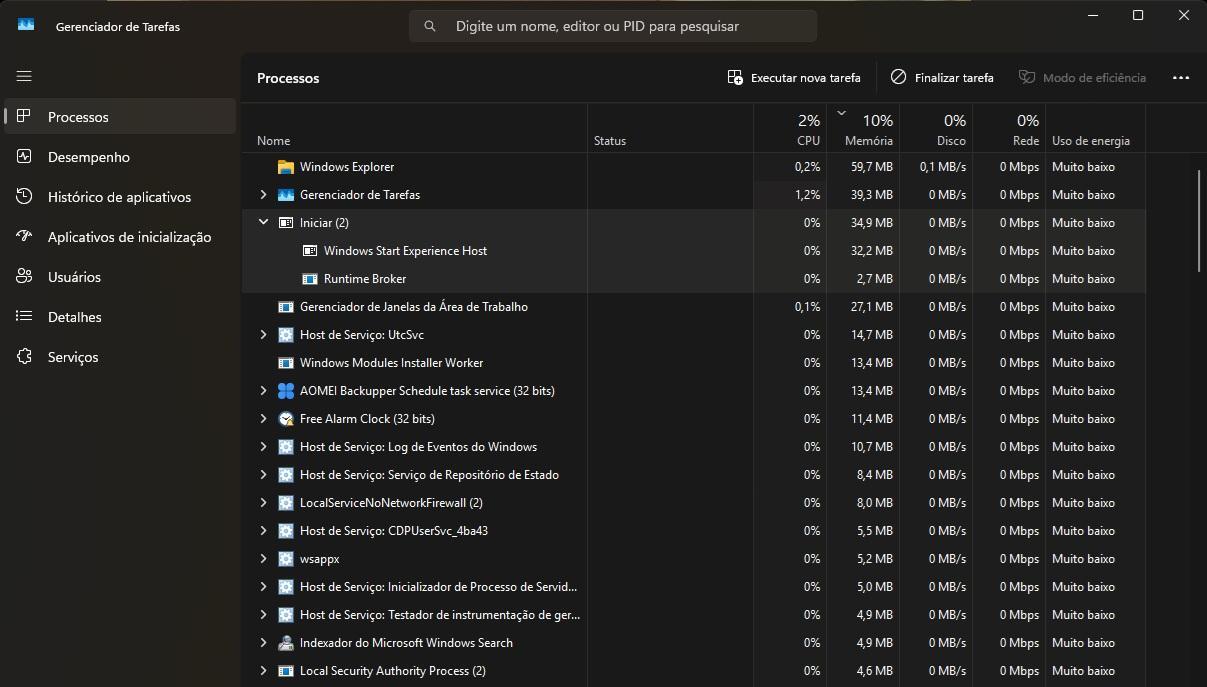Open Histórico de aplicativos page
The height and width of the screenshot is (687, 1207).
click(120, 197)
